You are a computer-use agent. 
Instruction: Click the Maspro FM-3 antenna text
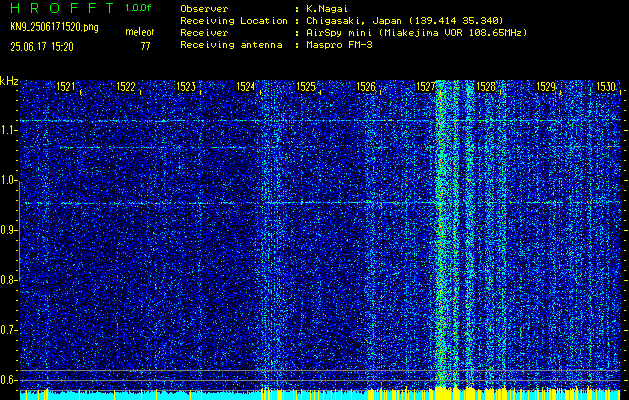pyautogui.click(x=339, y=45)
